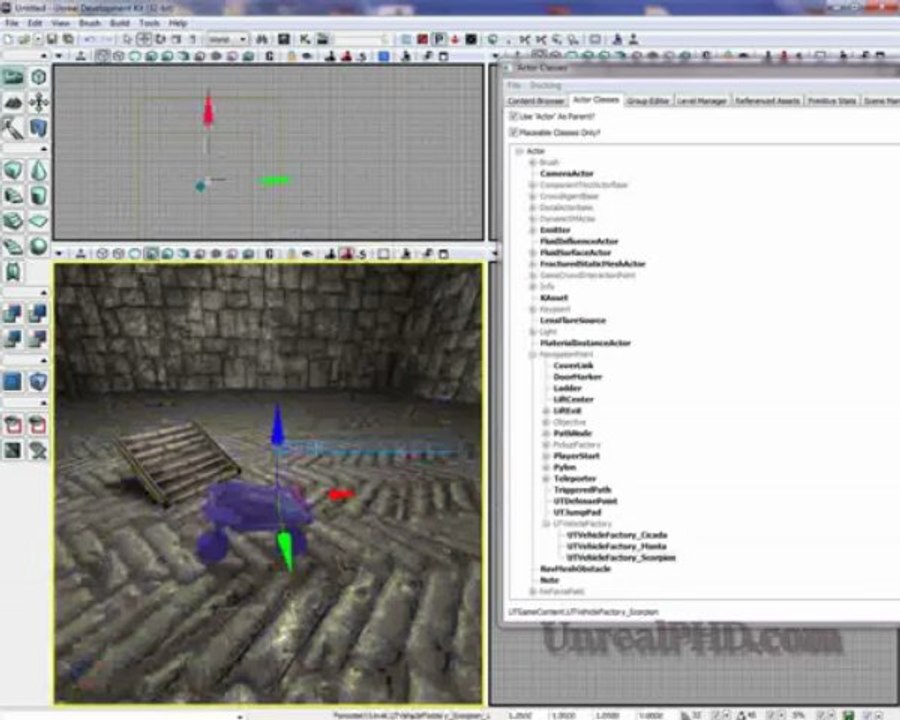Switch to the Group Editor tab
Viewport: 900px width, 720px height.
coord(647,101)
